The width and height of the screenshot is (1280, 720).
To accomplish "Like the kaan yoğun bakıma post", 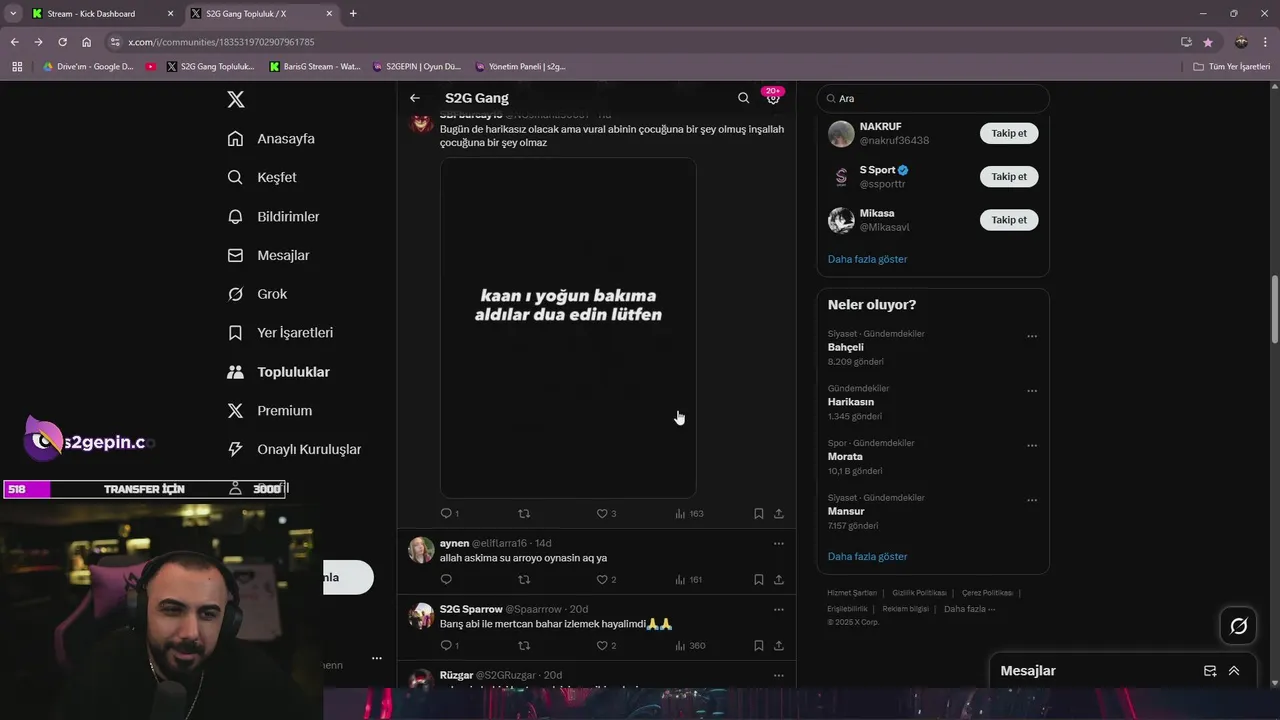I will [x=602, y=513].
